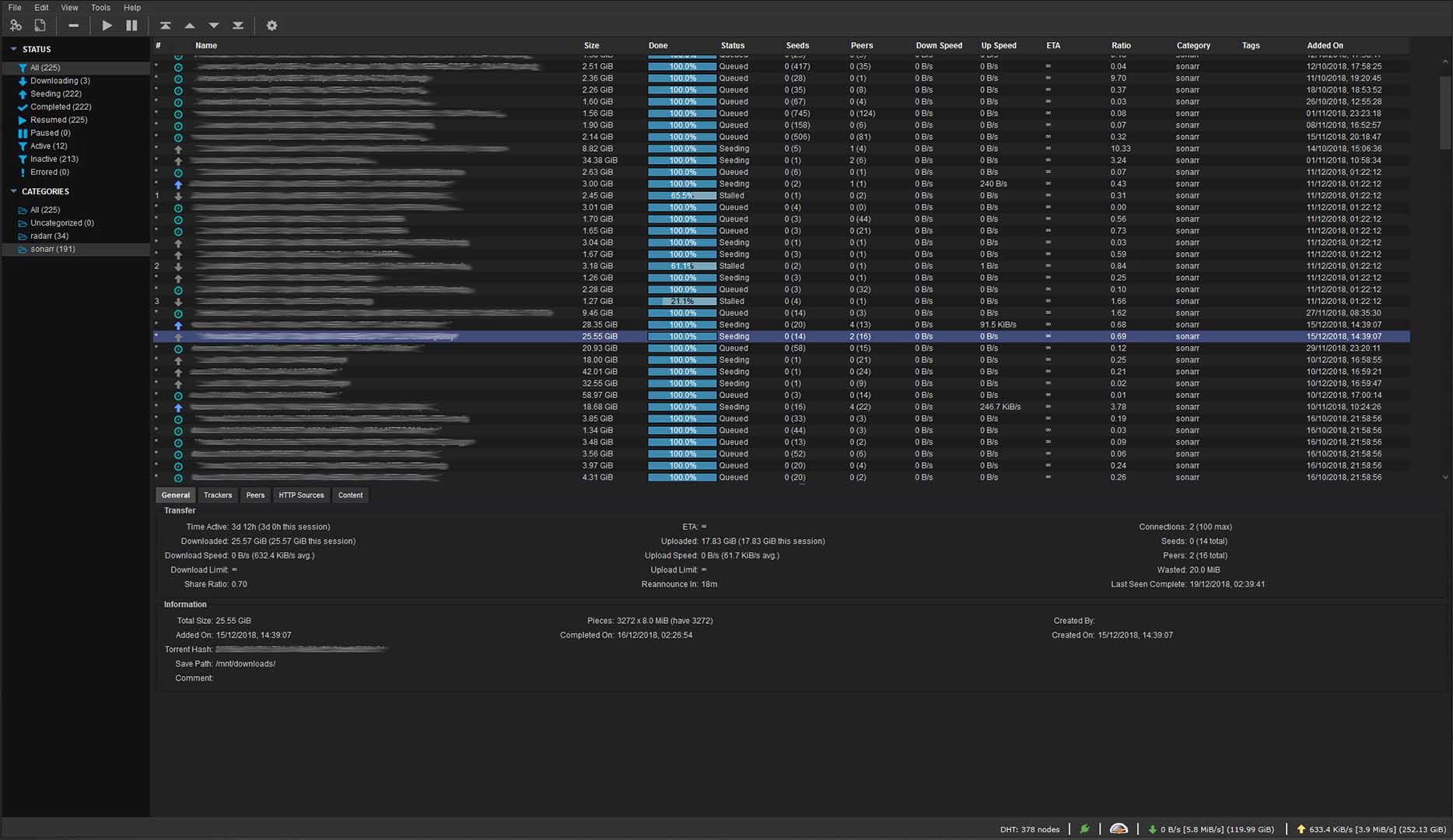Viewport: 1453px width, 840px height.
Task: Show only Errored (0) torrents
Action: 49,172
